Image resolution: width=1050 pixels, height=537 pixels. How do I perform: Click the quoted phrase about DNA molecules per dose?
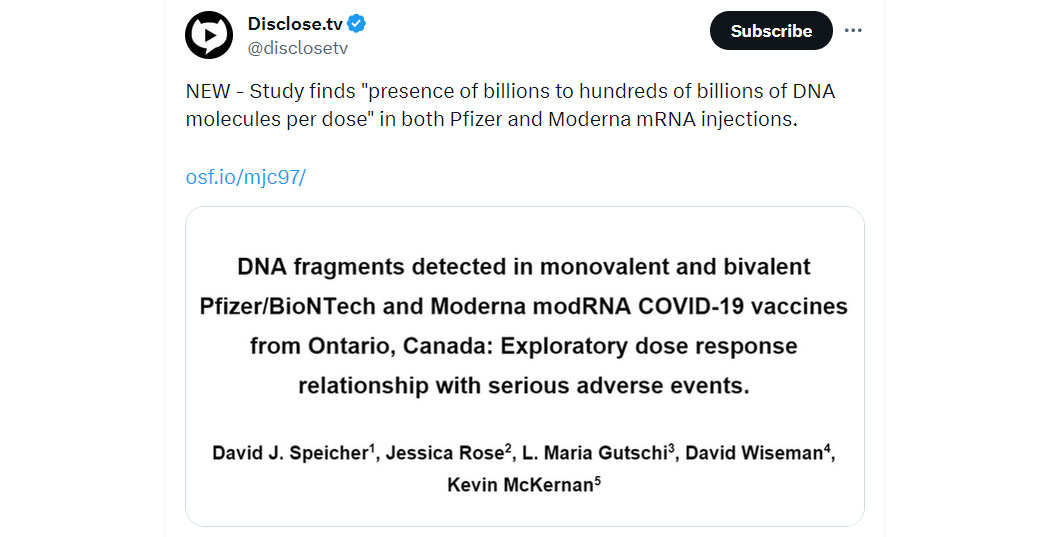[510, 105]
